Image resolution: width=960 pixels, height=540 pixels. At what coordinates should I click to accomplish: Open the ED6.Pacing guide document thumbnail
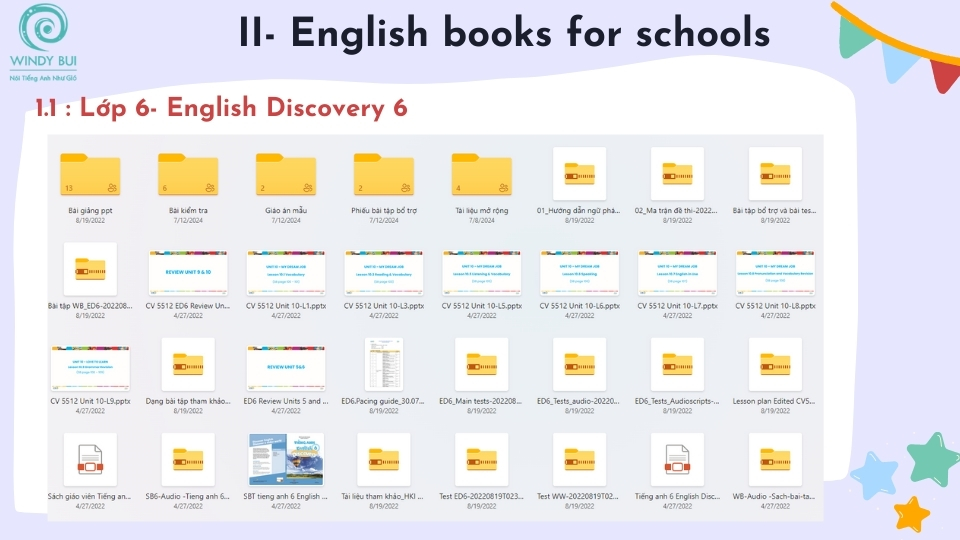click(384, 364)
